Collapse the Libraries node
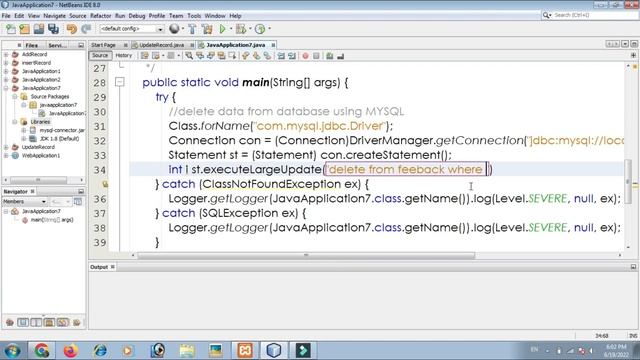Viewport: 640px width, 360px height. click(15, 122)
